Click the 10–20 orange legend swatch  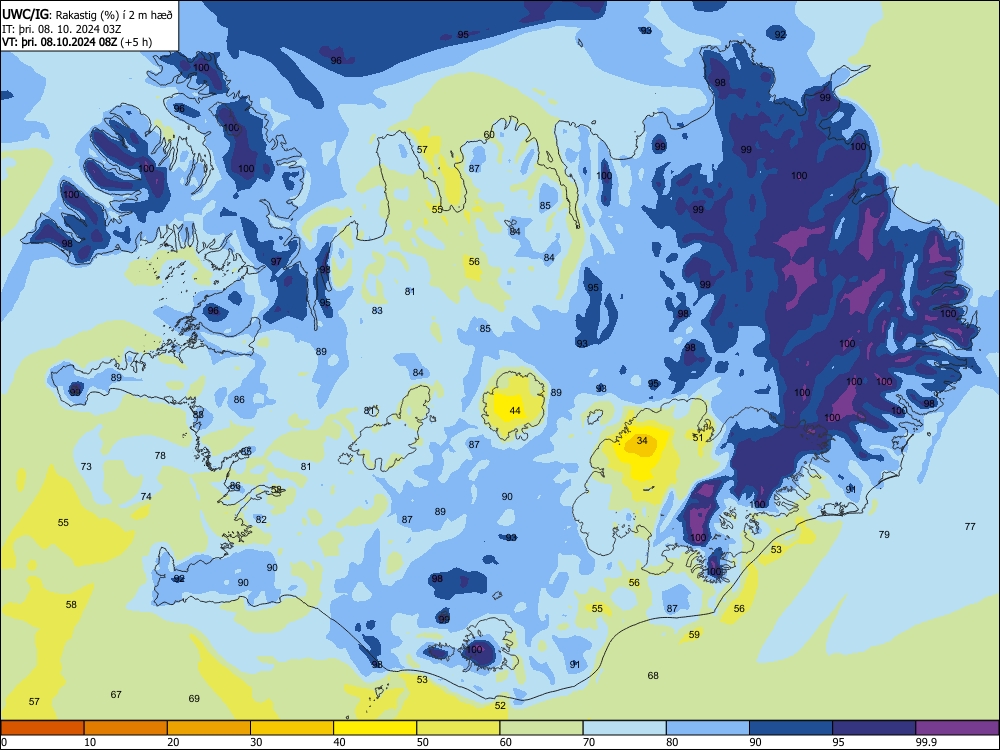126,728
